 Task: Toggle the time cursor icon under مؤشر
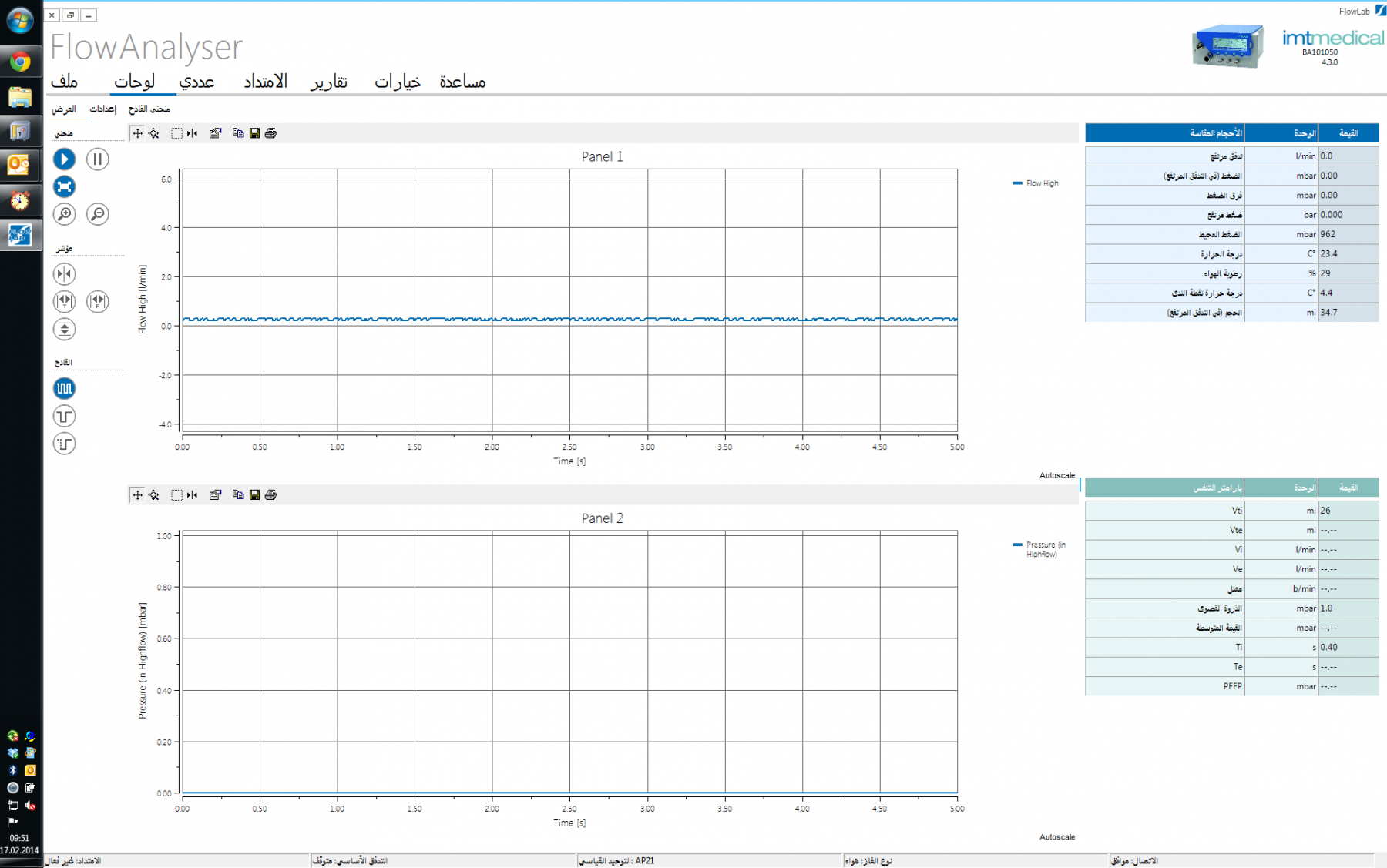click(x=64, y=301)
